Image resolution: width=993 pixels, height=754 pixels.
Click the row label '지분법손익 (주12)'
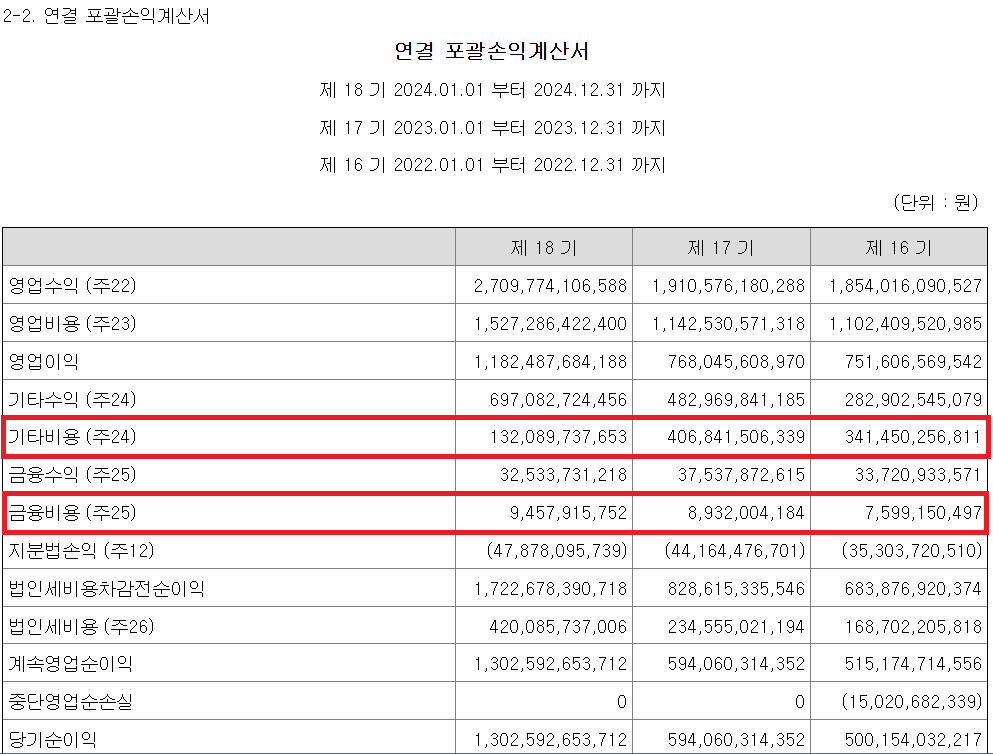[81, 550]
